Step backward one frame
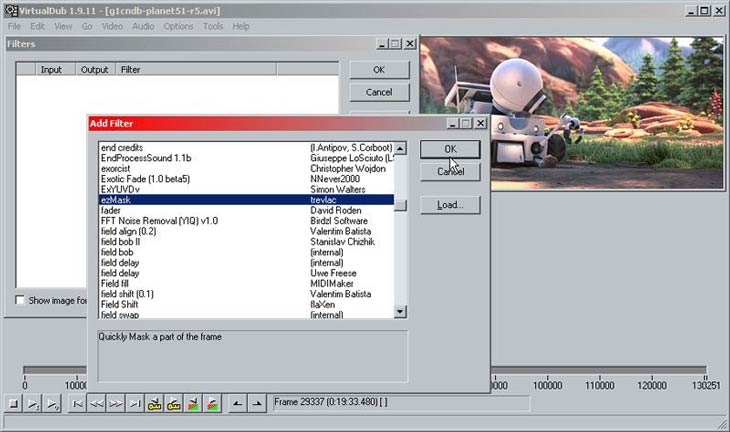 [97, 403]
